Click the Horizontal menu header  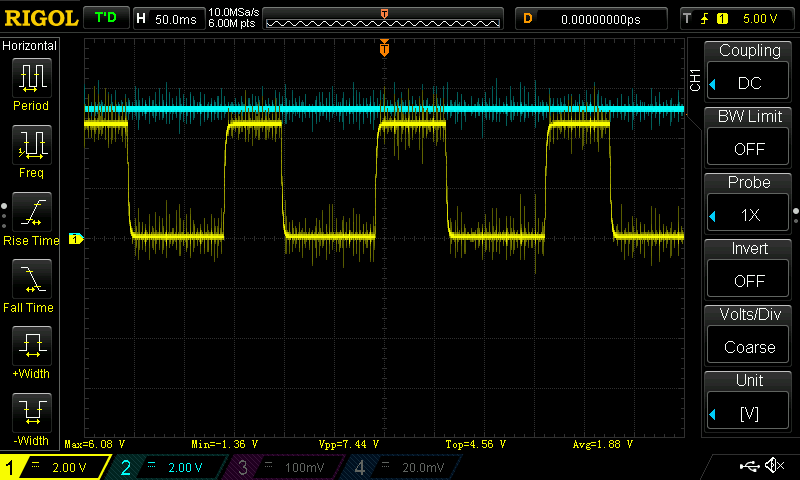(x=31, y=46)
